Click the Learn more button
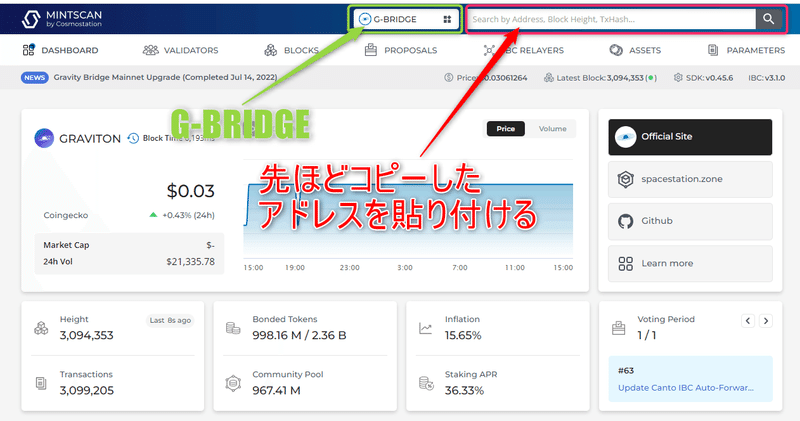This screenshot has height=421, width=800. pos(690,263)
